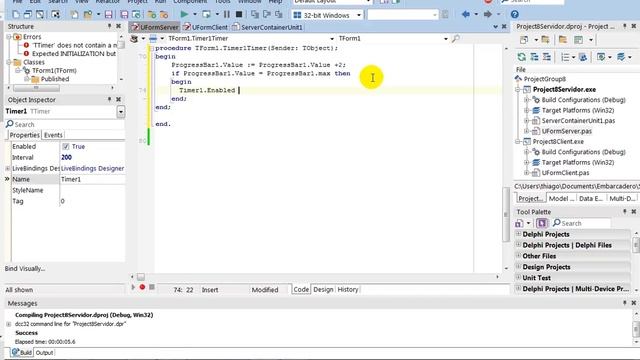Click the Save All icon
The image size is (640, 360).
click(124, 15)
